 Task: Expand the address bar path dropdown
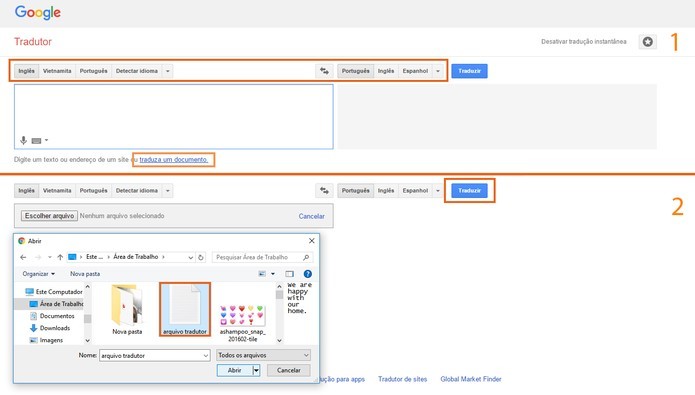[191, 257]
